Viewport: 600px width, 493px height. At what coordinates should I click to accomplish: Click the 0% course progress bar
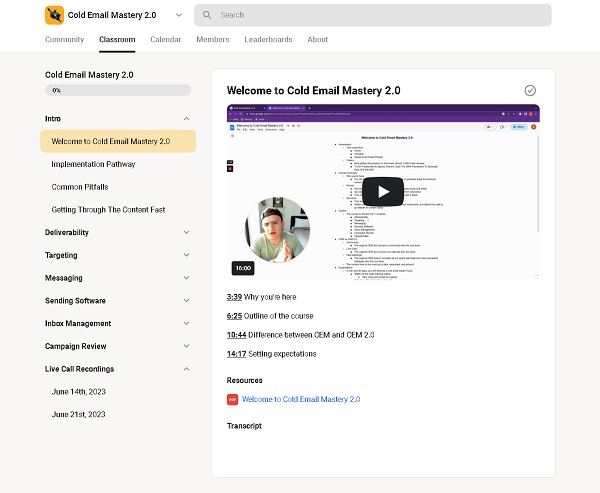[x=118, y=90]
